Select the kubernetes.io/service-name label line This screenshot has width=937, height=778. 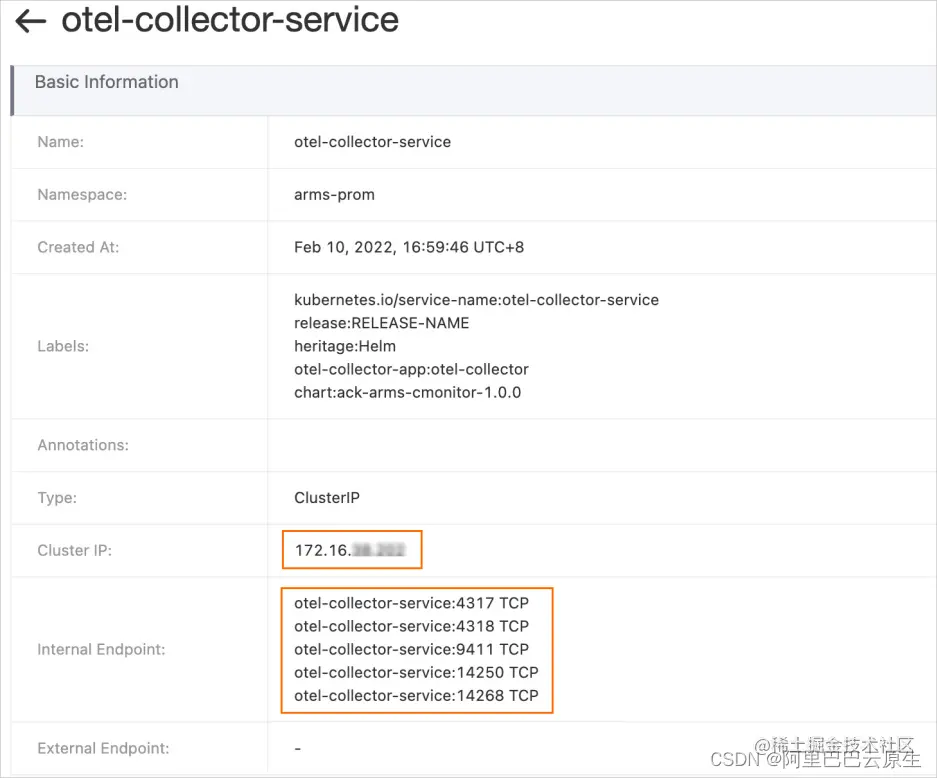pos(476,300)
